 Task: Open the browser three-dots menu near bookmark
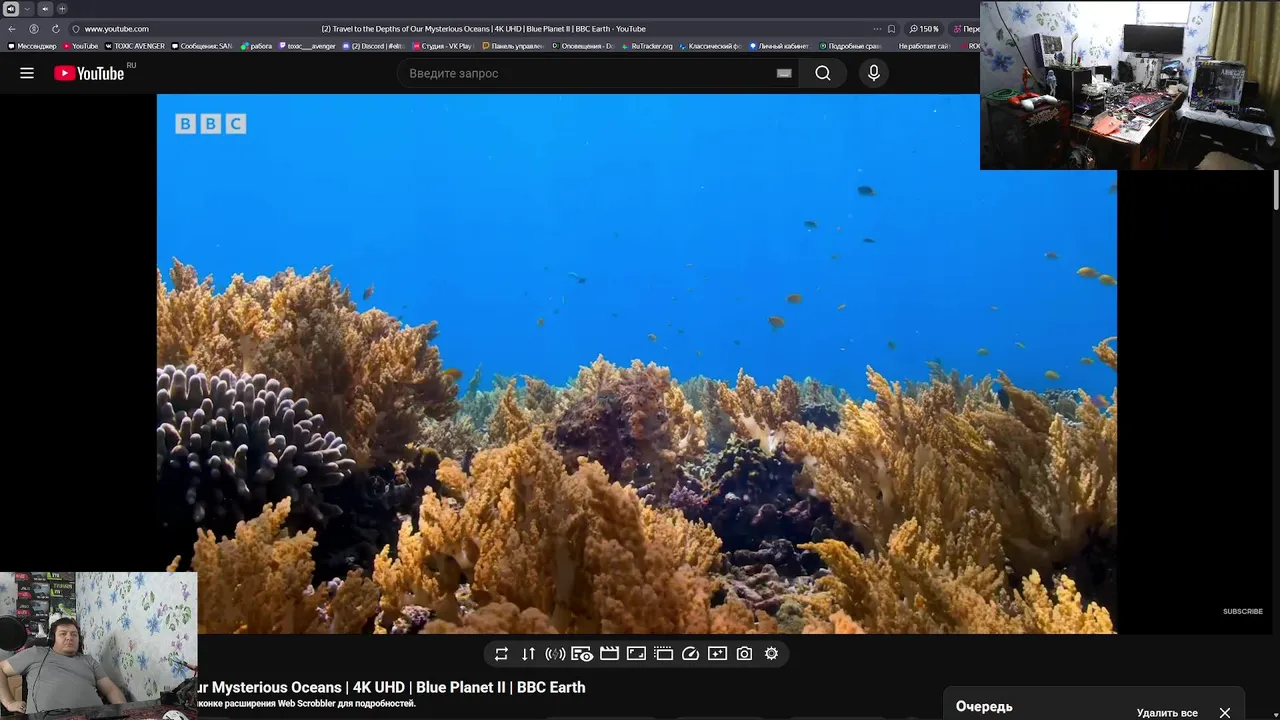pyautogui.click(x=877, y=29)
